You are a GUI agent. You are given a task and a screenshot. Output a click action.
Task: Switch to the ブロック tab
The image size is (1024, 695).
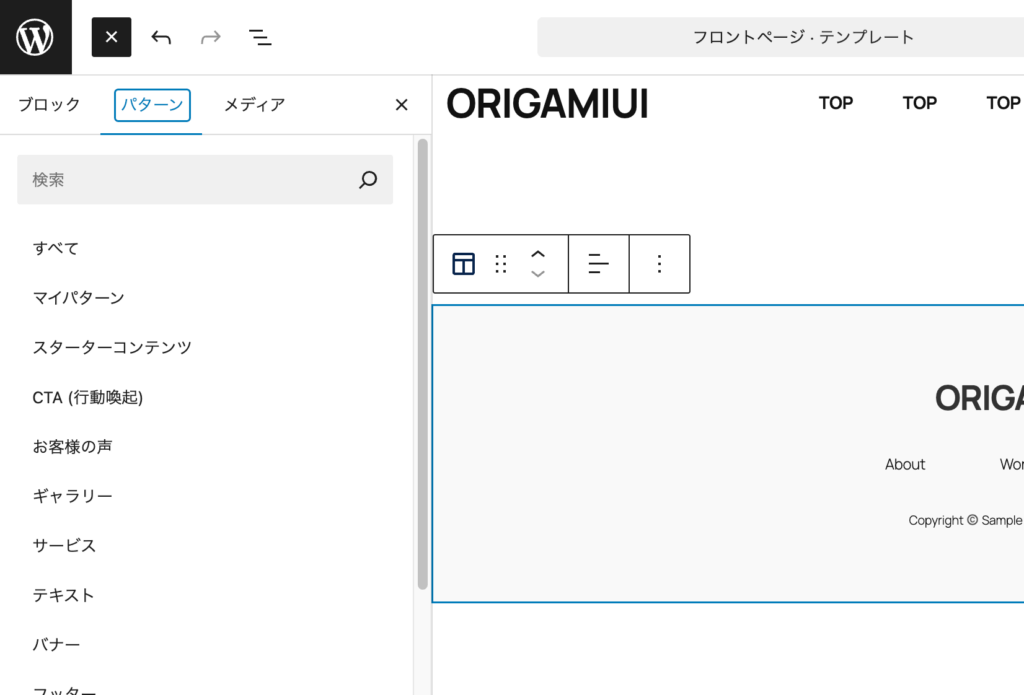point(49,105)
